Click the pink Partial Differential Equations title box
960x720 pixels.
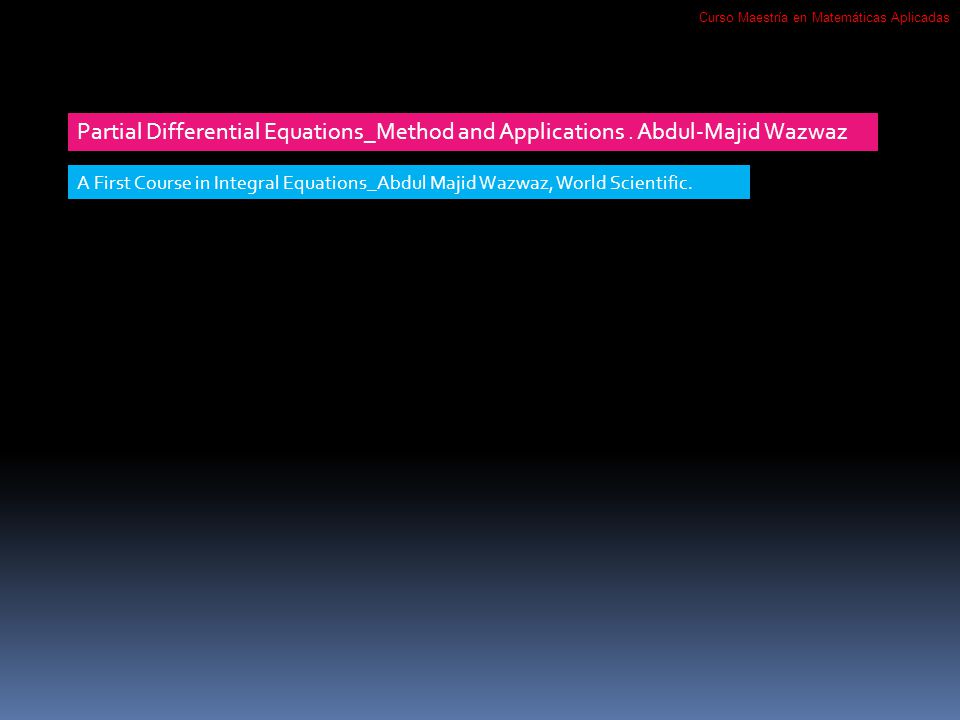(x=473, y=132)
